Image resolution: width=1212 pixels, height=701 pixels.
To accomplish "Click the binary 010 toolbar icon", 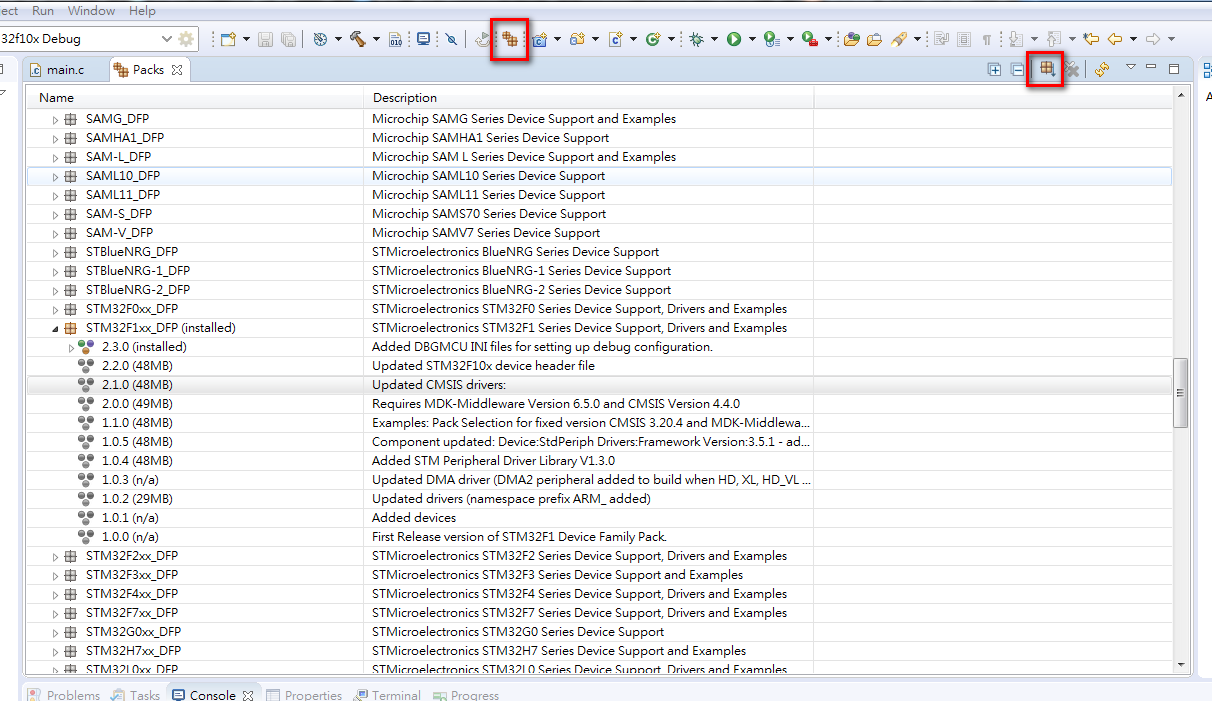I will [396, 39].
